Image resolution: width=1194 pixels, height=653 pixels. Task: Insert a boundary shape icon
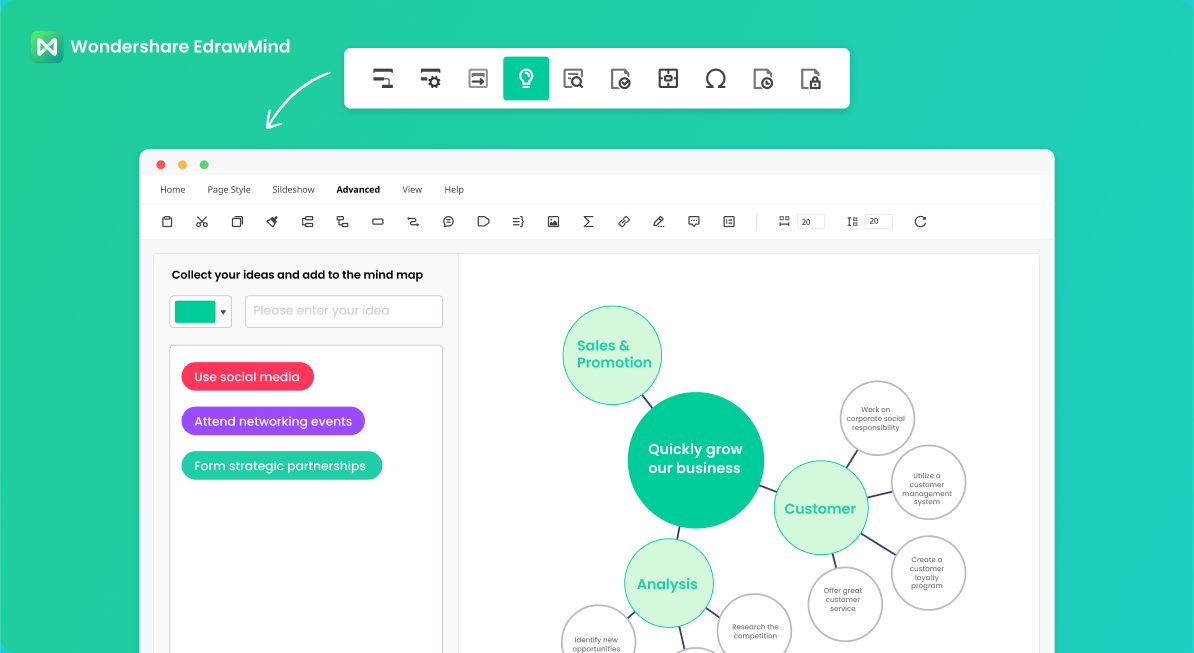click(484, 221)
